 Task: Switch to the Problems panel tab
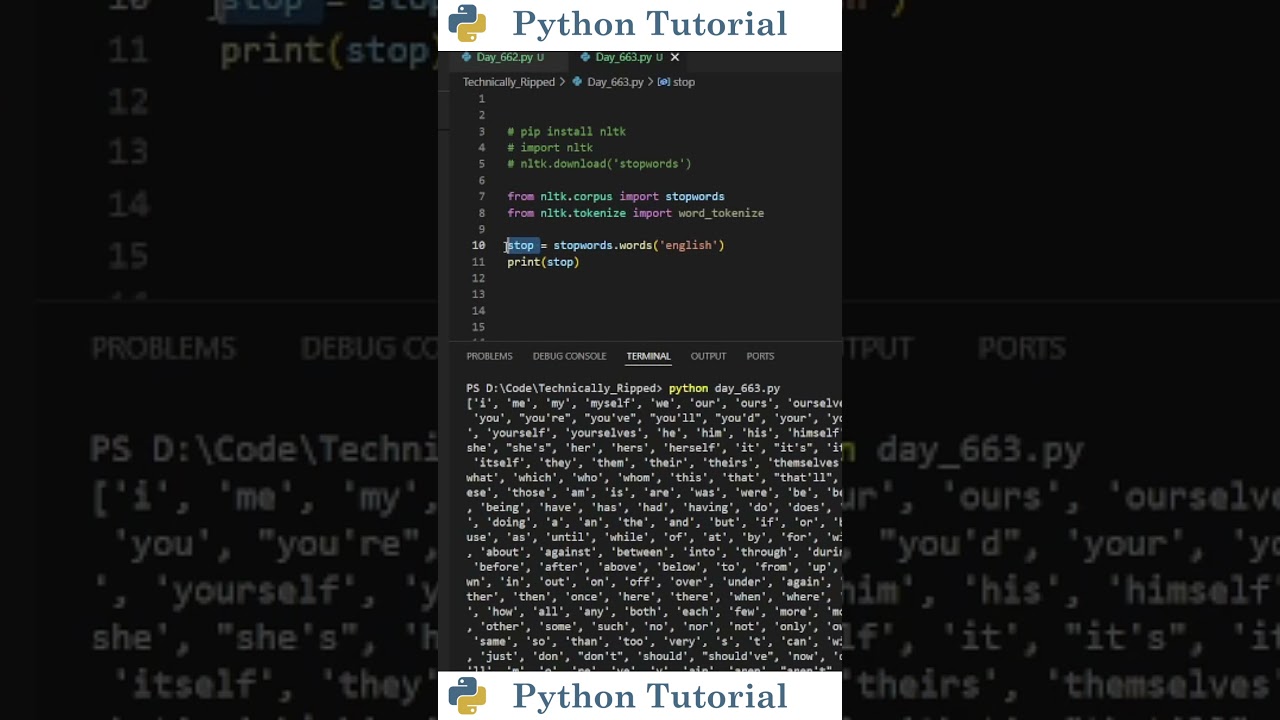489,356
